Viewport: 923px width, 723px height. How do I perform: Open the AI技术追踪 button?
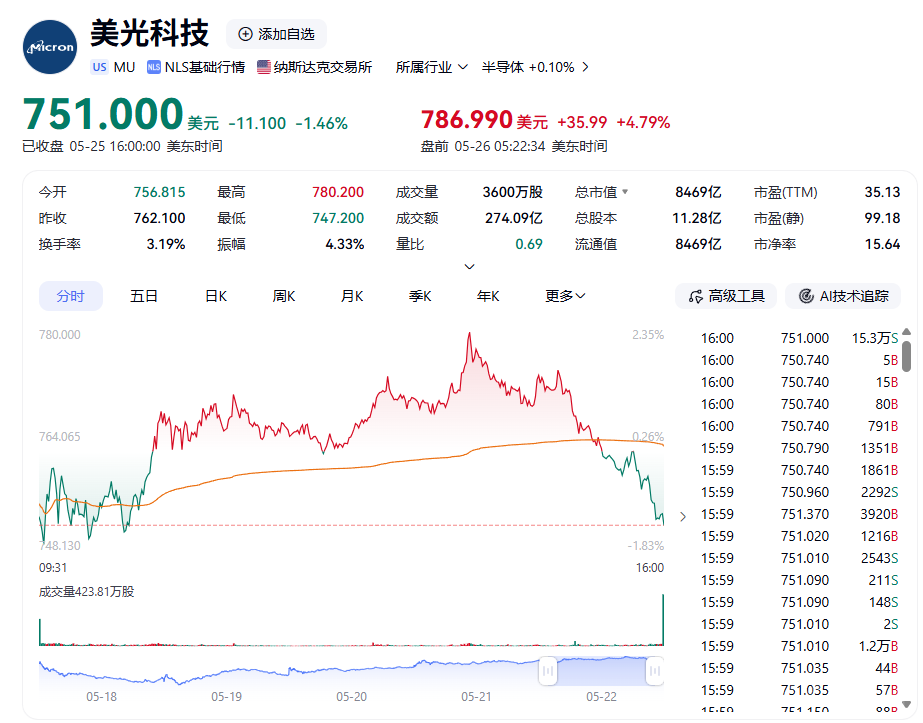(x=843, y=296)
